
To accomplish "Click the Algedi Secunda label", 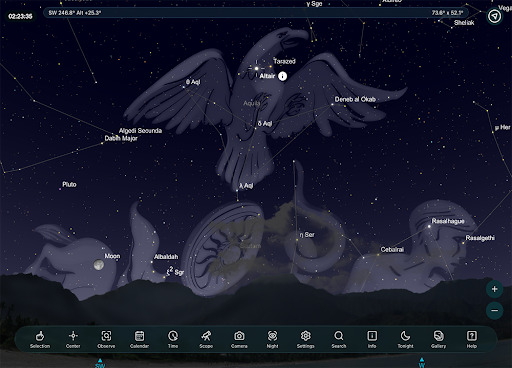I will point(140,131).
